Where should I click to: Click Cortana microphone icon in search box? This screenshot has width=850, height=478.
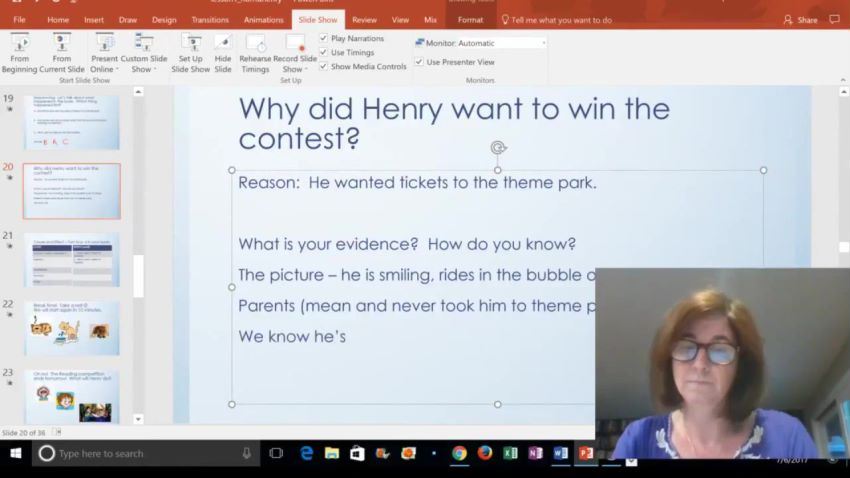tap(247, 453)
